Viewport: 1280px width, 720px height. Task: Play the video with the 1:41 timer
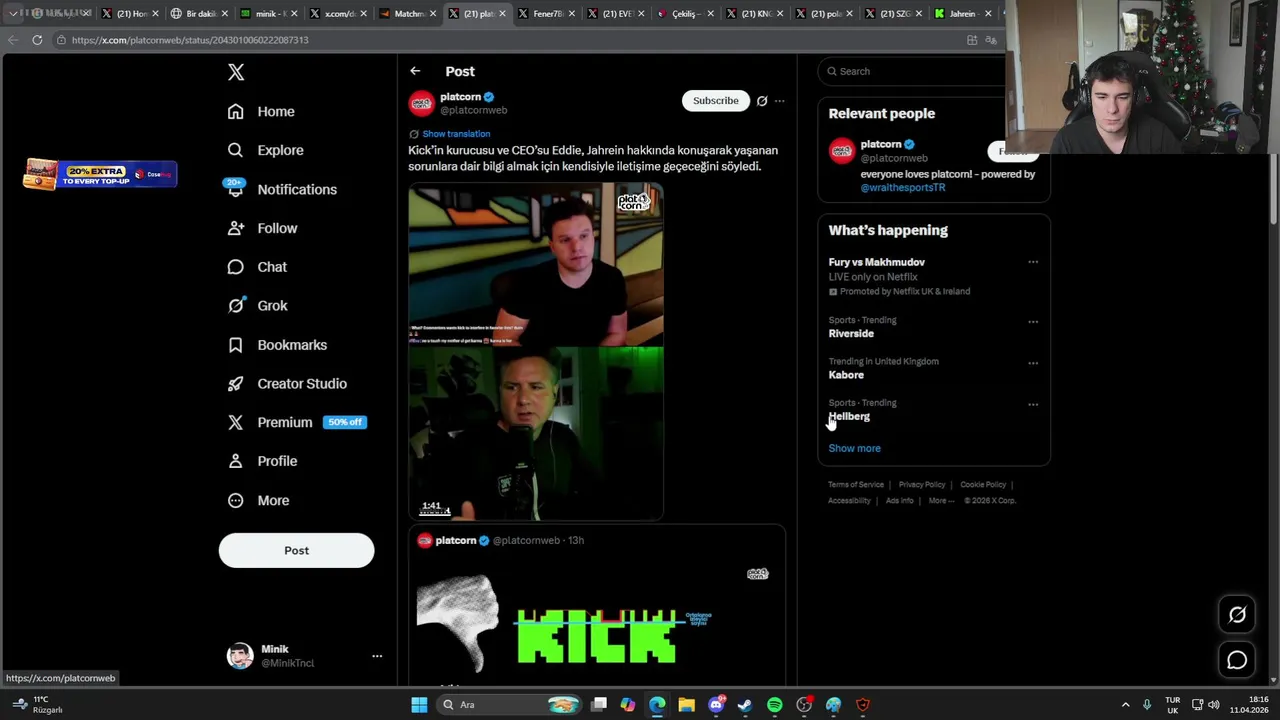[535, 352]
